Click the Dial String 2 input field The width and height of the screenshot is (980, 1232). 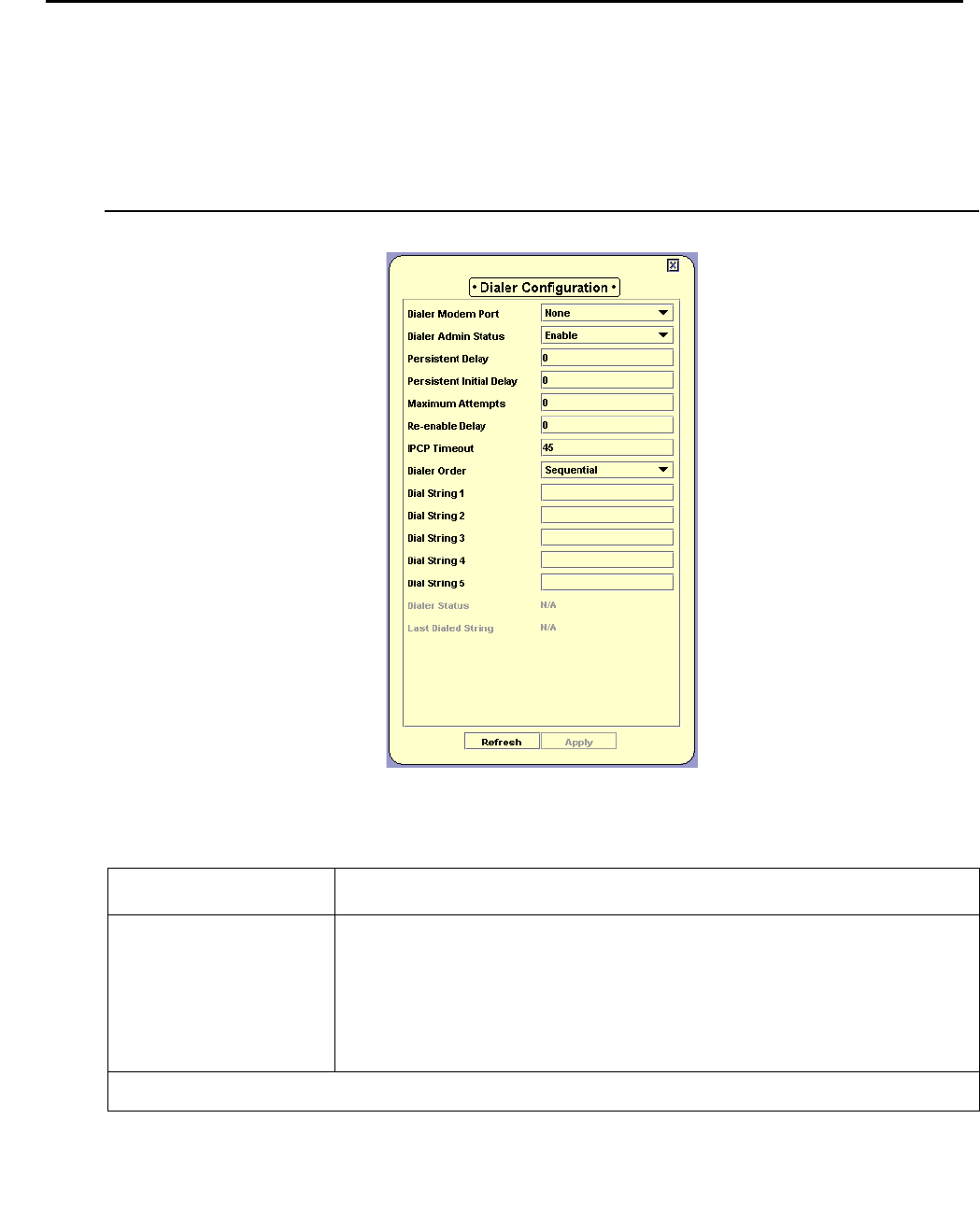click(607, 515)
